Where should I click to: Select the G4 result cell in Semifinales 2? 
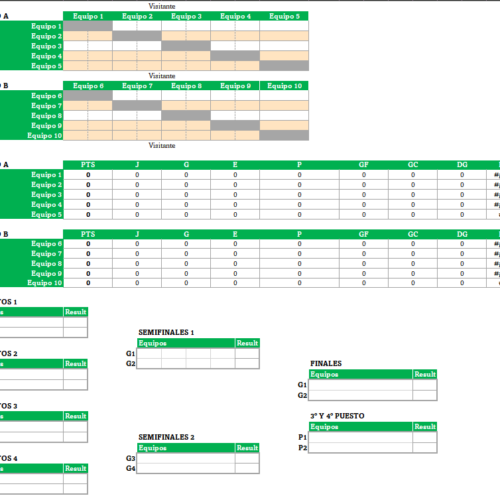coord(247,468)
